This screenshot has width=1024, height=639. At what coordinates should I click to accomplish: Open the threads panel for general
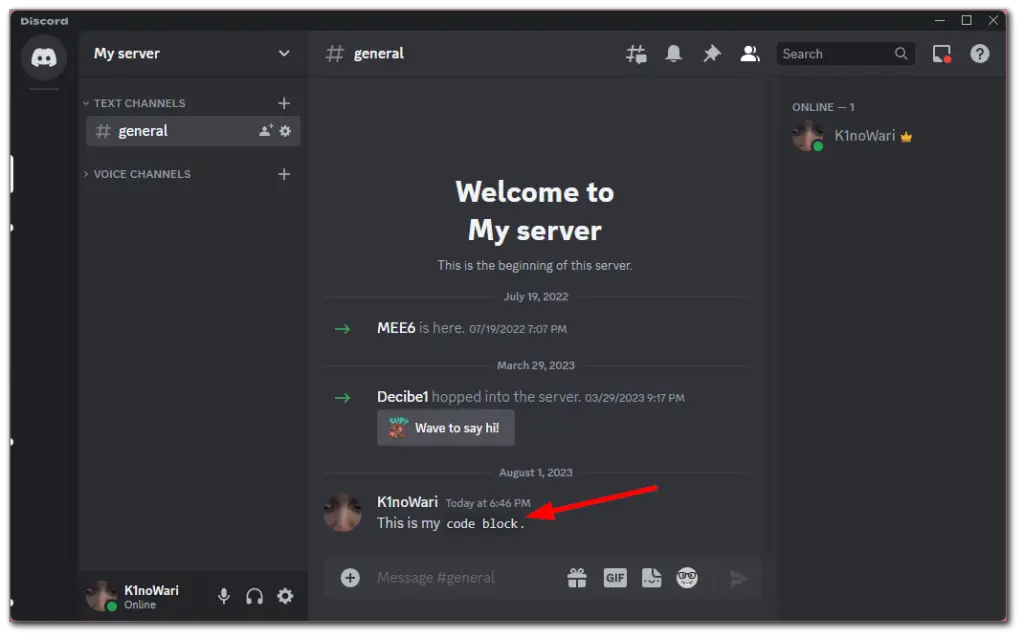tap(636, 53)
